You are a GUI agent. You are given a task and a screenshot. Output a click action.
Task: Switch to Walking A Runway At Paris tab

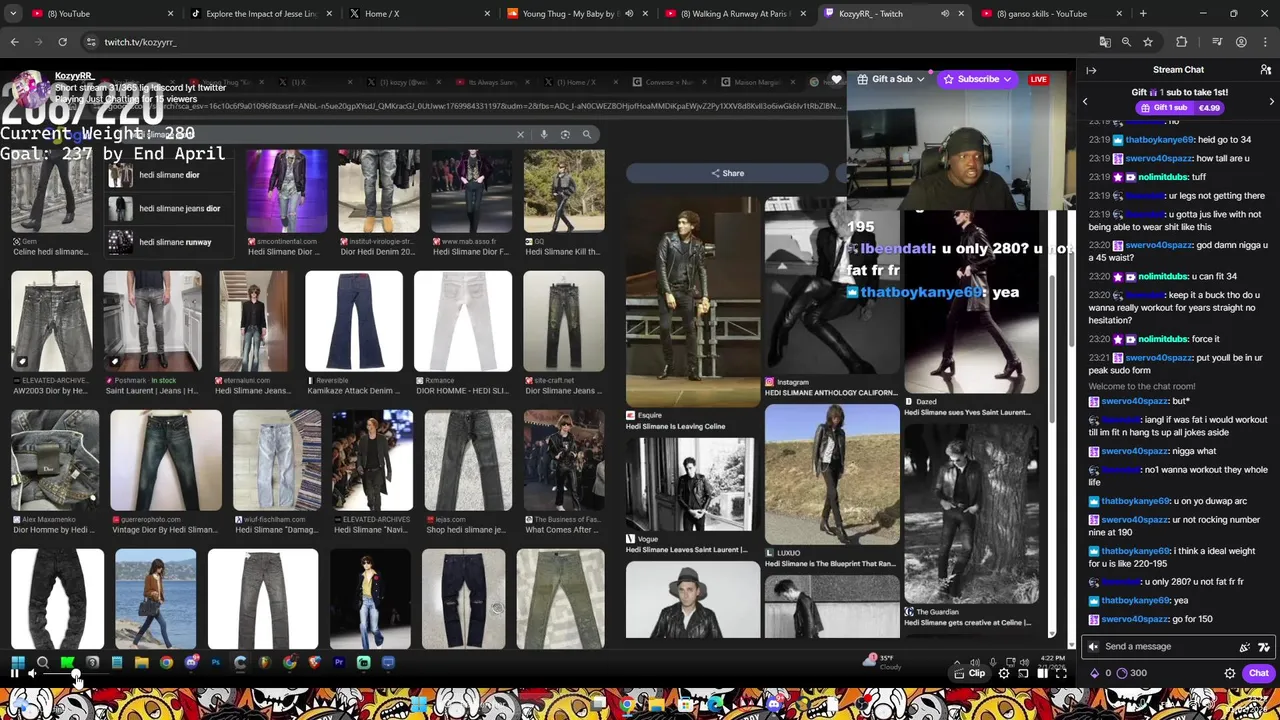coord(735,14)
